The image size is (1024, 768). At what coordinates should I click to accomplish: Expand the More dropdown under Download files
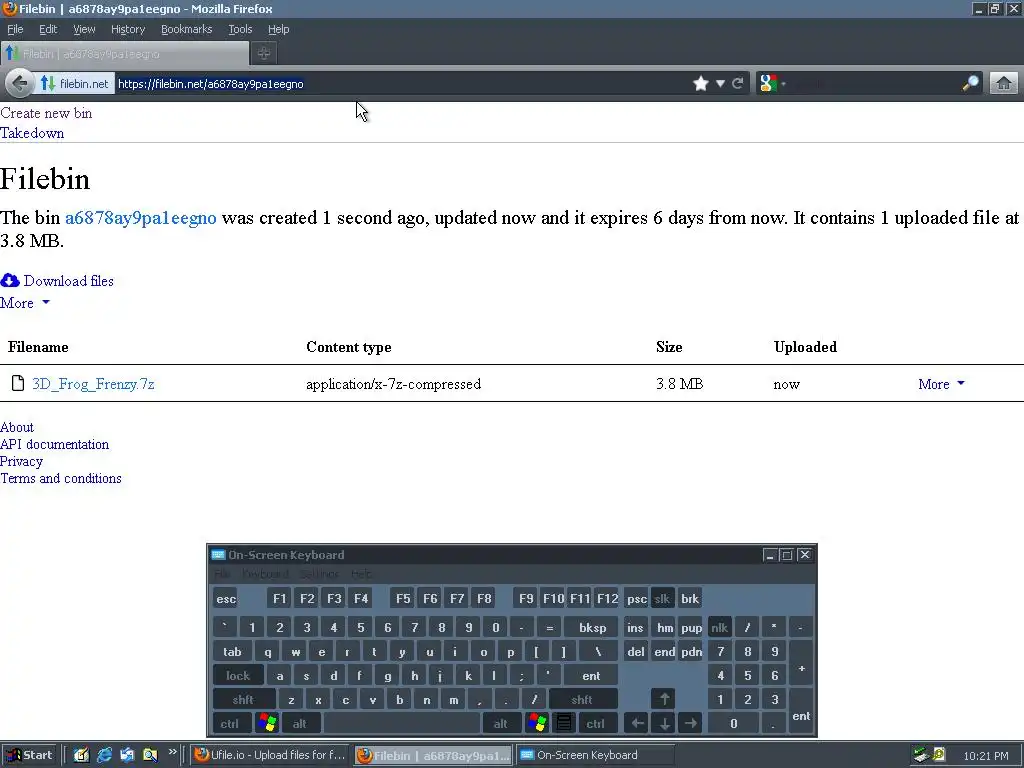25,303
